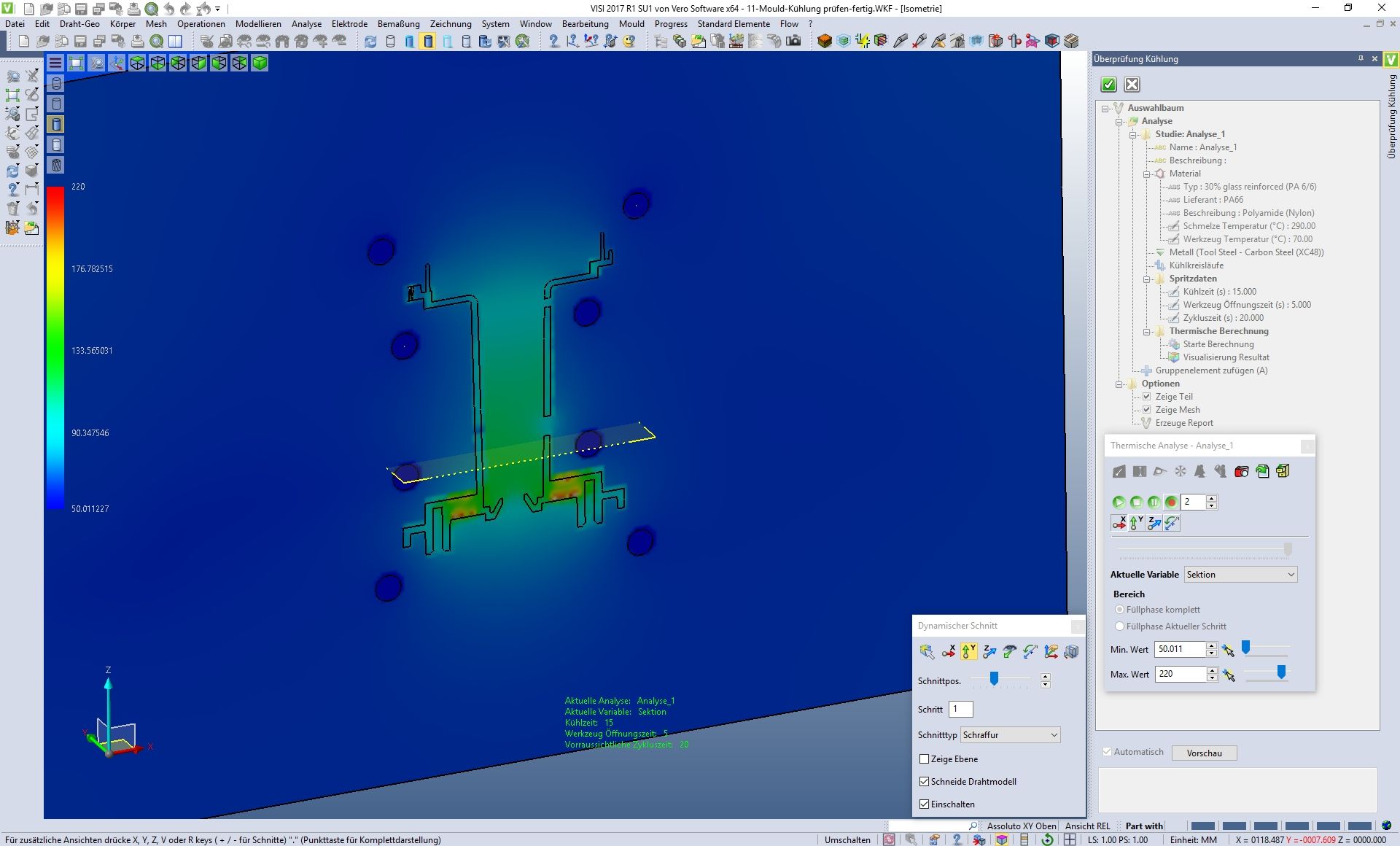Select the solid green cube view icon
Image resolution: width=1400 pixels, height=846 pixels.
click(260, 63)
